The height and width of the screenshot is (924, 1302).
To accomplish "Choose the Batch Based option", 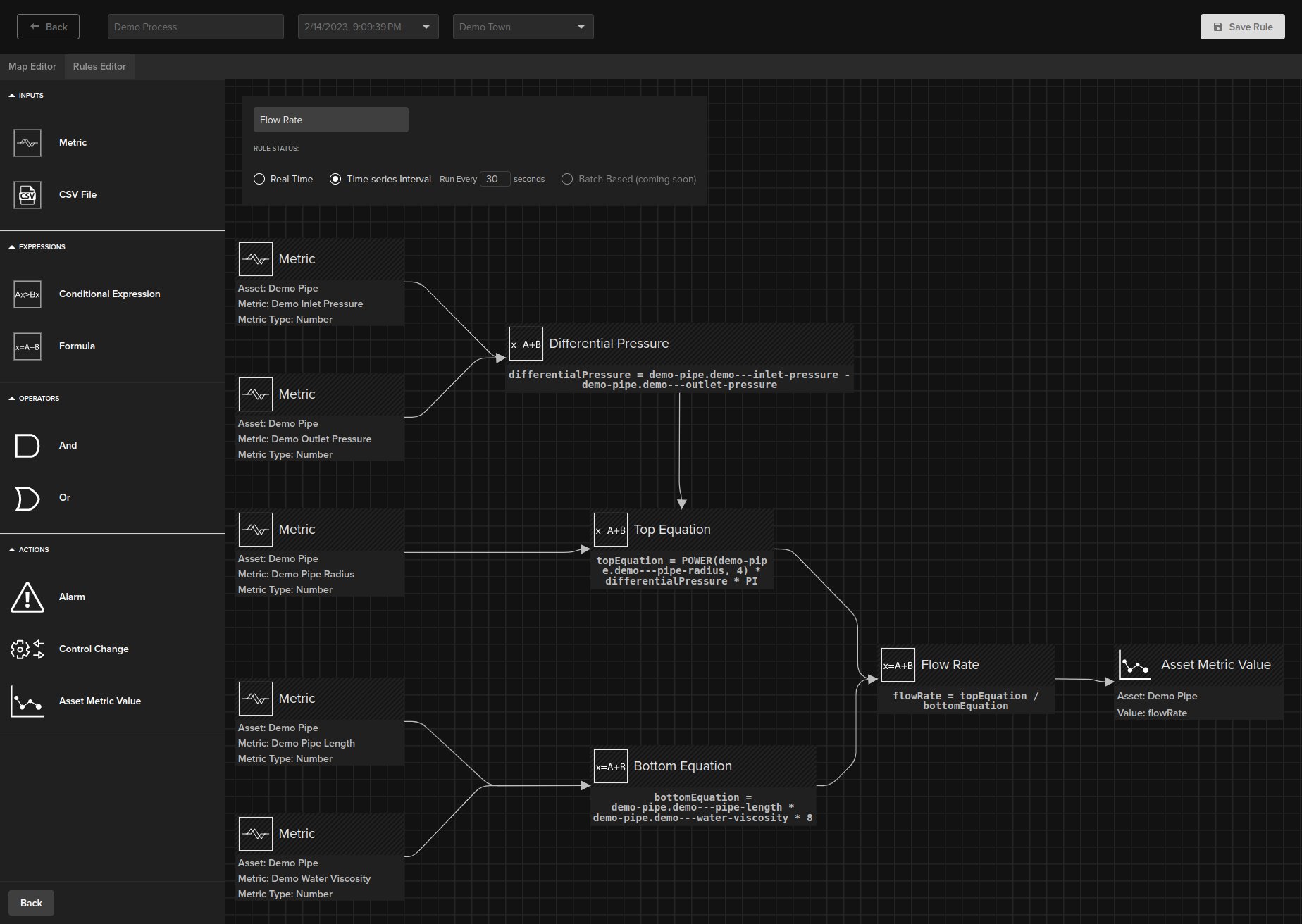I will [x=567, y=179].
